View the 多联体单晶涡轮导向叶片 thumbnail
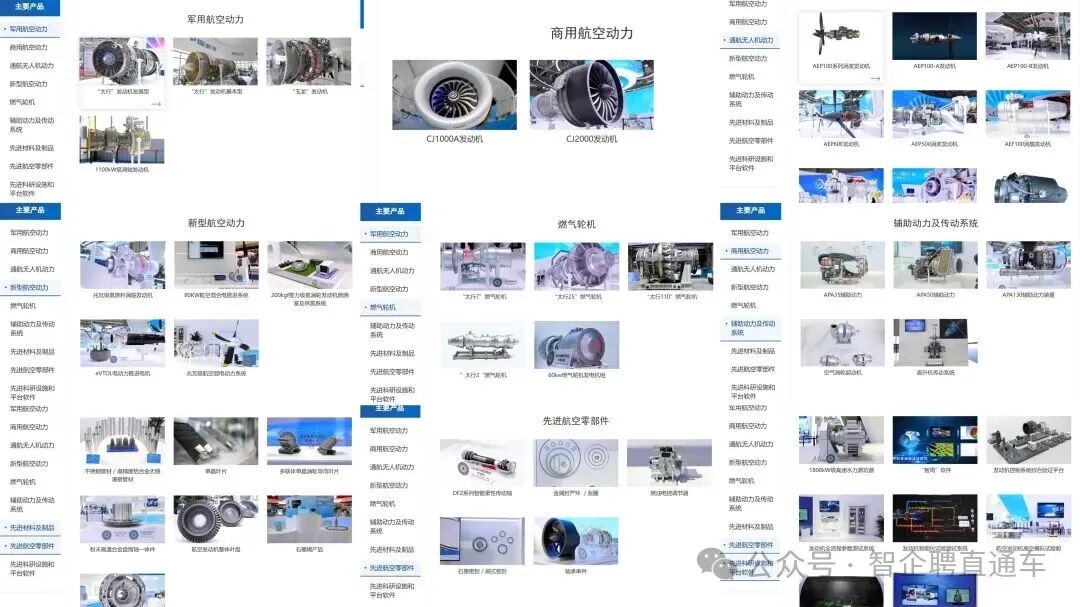 pyautogui.click(x=309, y=441)
